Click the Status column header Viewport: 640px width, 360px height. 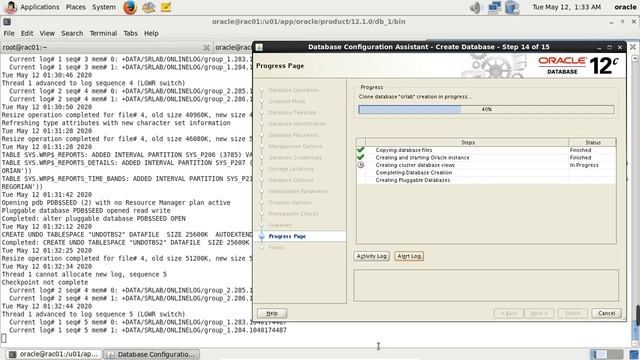593,142
